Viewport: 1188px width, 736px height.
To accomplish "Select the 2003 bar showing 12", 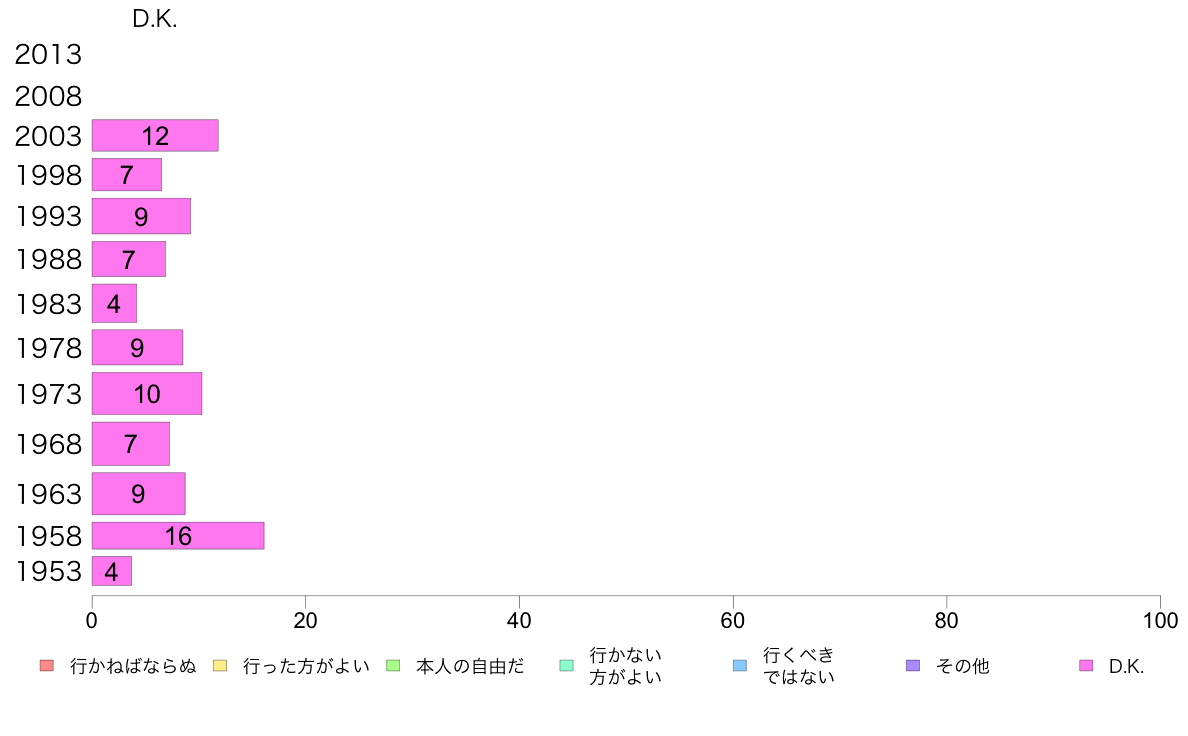I will [155, 136].
